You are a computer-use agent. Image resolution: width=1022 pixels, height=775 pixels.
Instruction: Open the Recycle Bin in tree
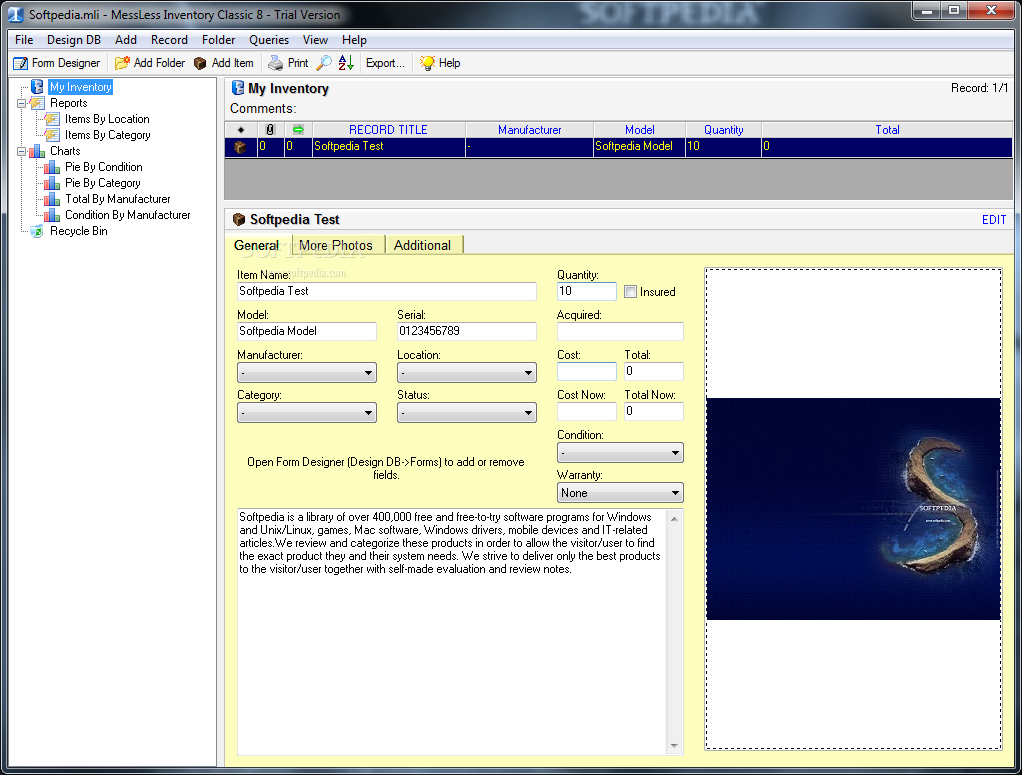coord(78,231)
